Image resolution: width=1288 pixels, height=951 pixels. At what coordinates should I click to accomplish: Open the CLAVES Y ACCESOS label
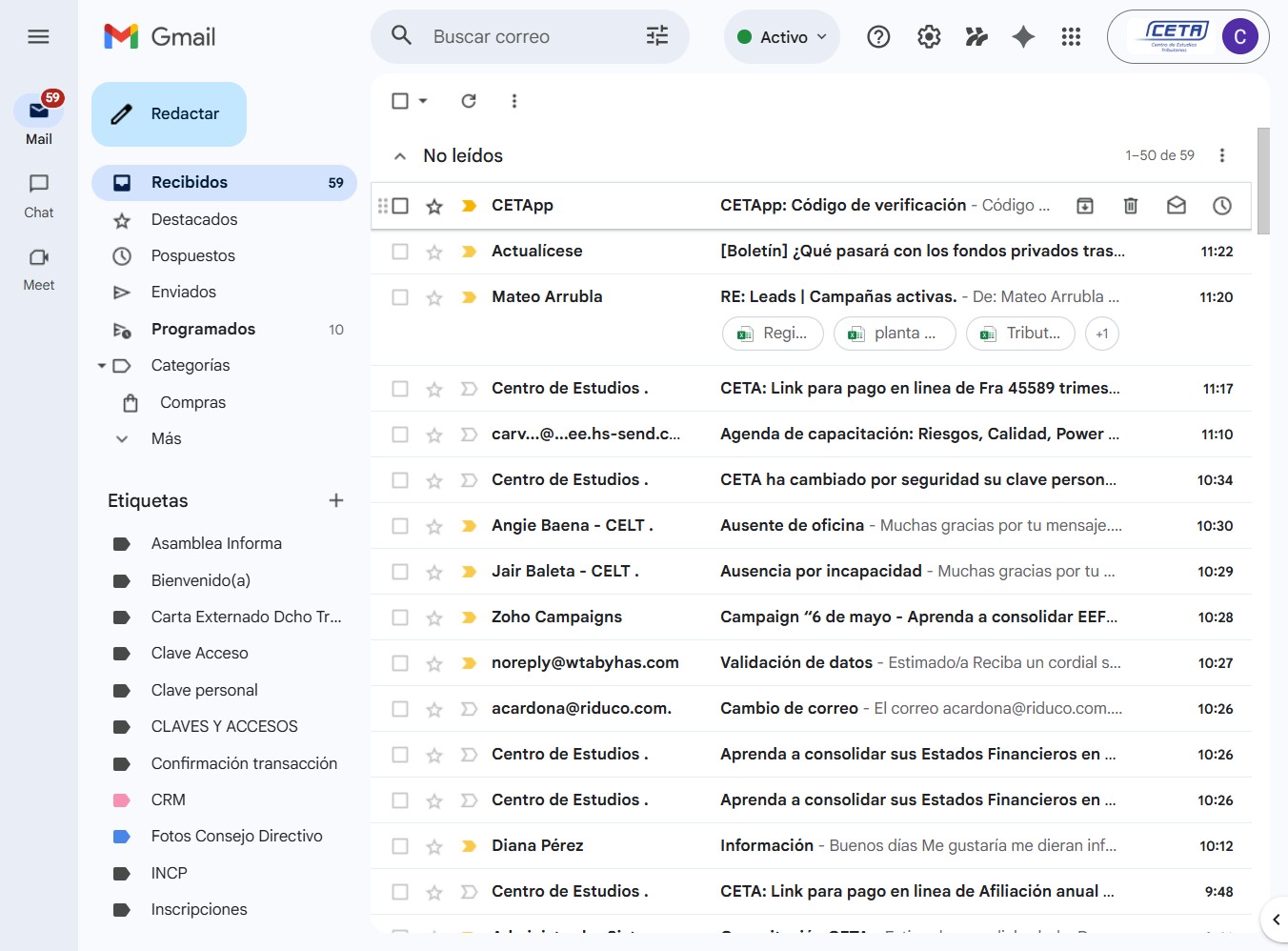[224, 727]
